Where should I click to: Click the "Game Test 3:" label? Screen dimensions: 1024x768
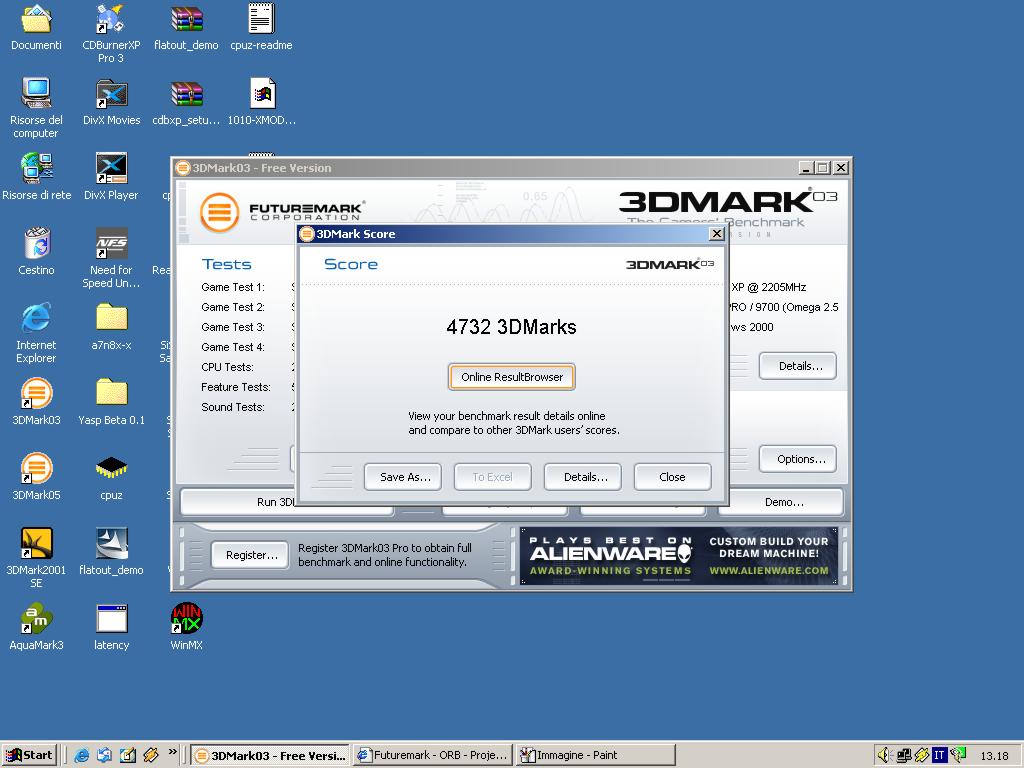click(233, 327)
